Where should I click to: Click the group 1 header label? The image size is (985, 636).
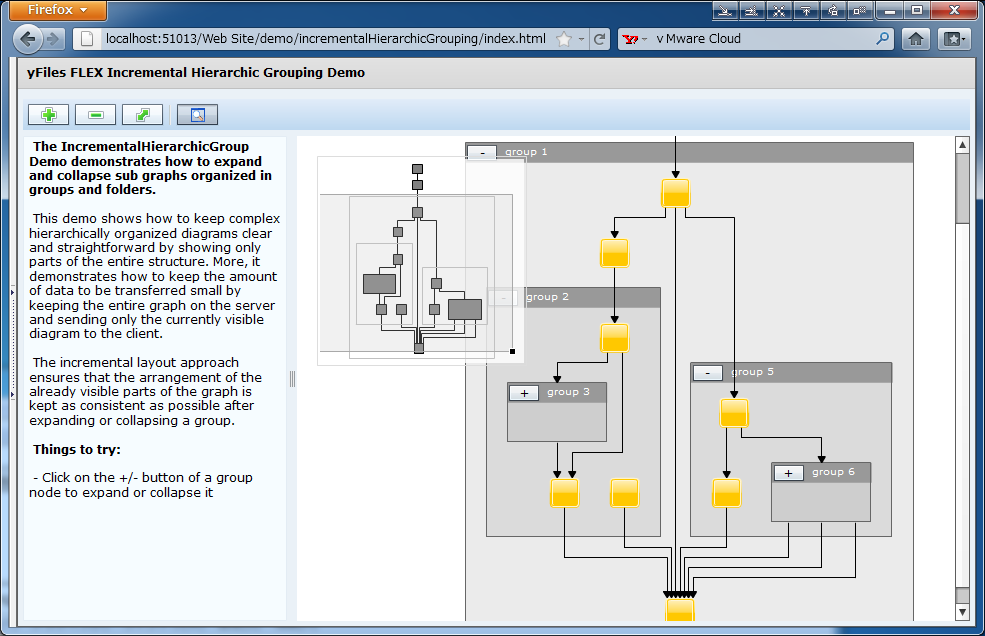coord(526,151)
